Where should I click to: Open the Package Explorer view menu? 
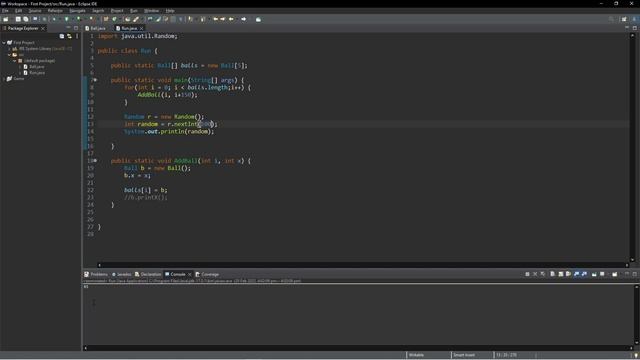tap(77, 36)
